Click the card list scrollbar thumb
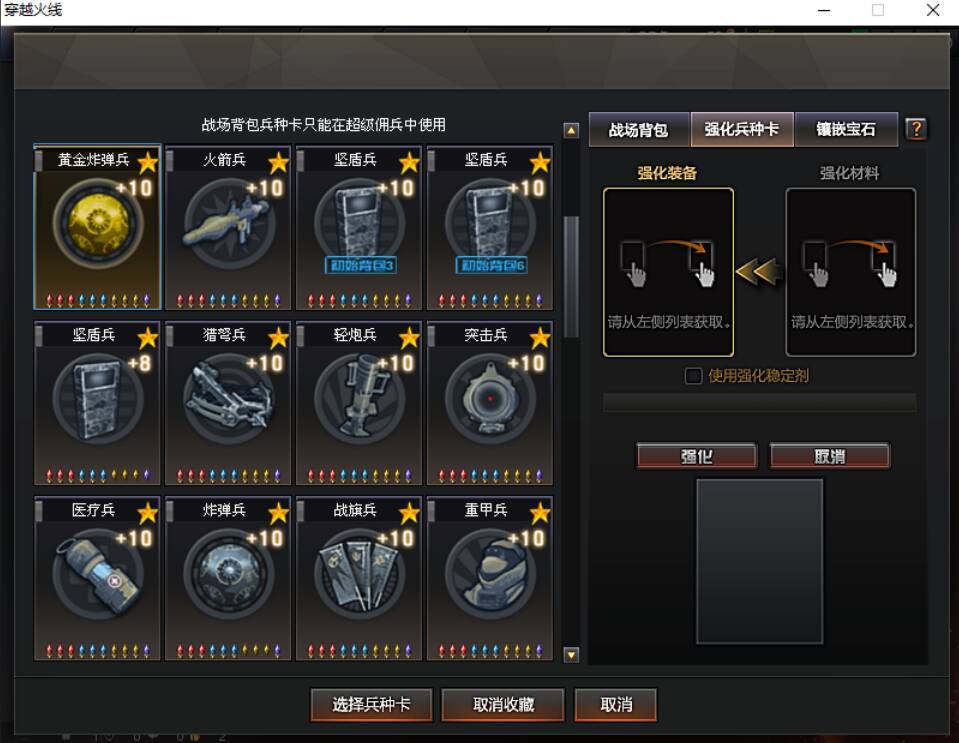The image size is (959, 743). click(x=571, y=276)
